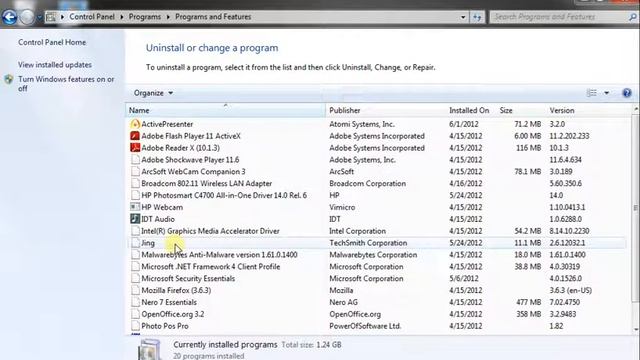
Task: Click the Forward navigation arrow
Action: click(x=27, y=17)
